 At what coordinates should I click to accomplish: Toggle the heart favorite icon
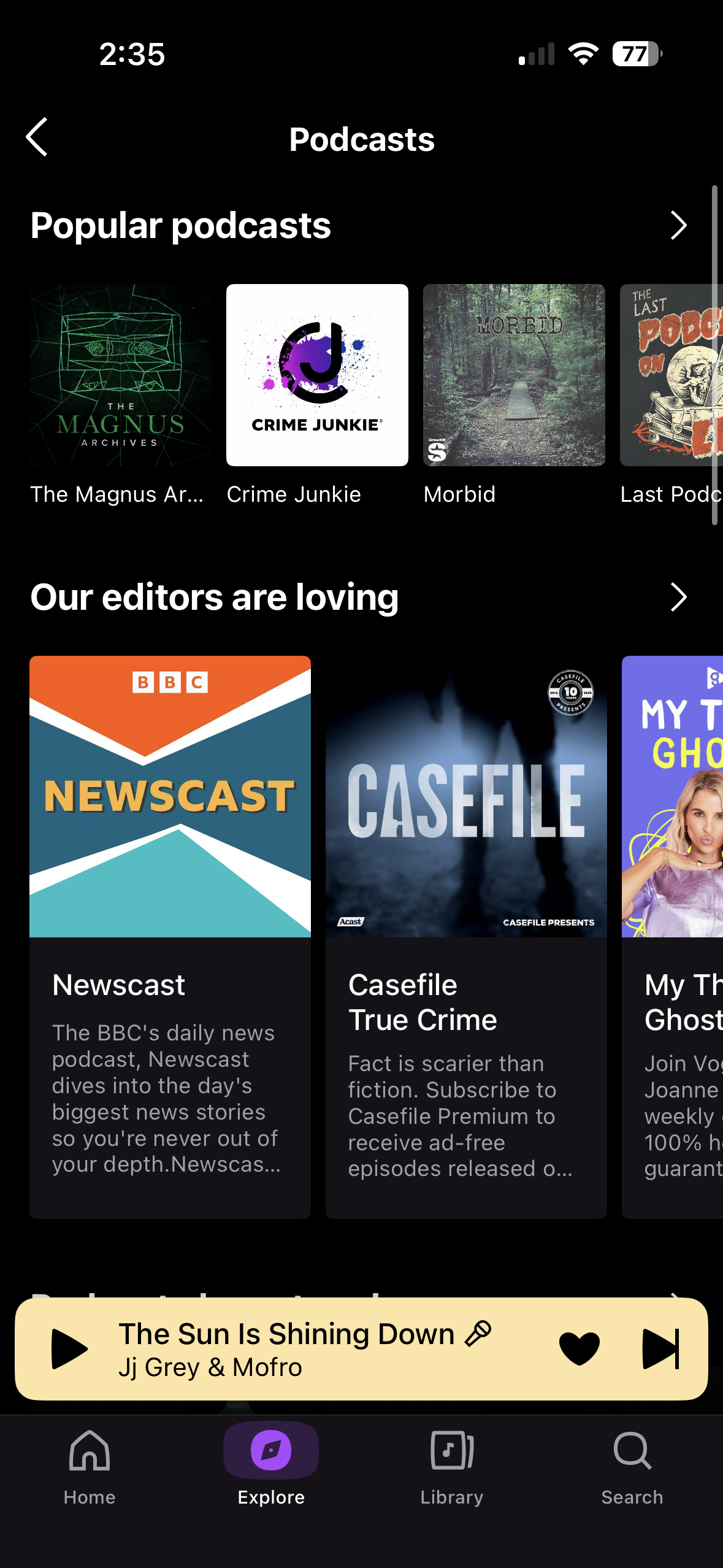[580, 1348]
